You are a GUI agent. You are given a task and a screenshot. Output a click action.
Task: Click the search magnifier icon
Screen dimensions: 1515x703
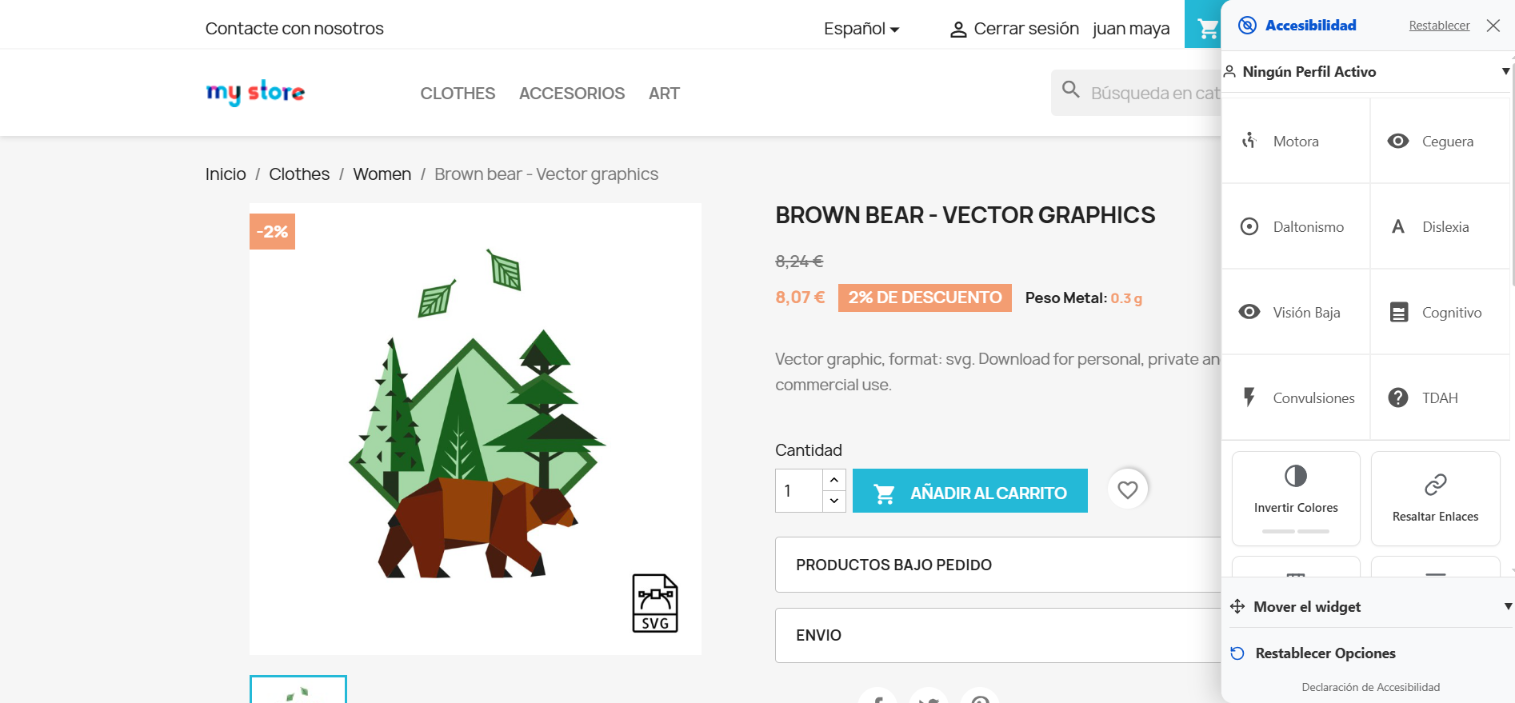(1071, 91)
